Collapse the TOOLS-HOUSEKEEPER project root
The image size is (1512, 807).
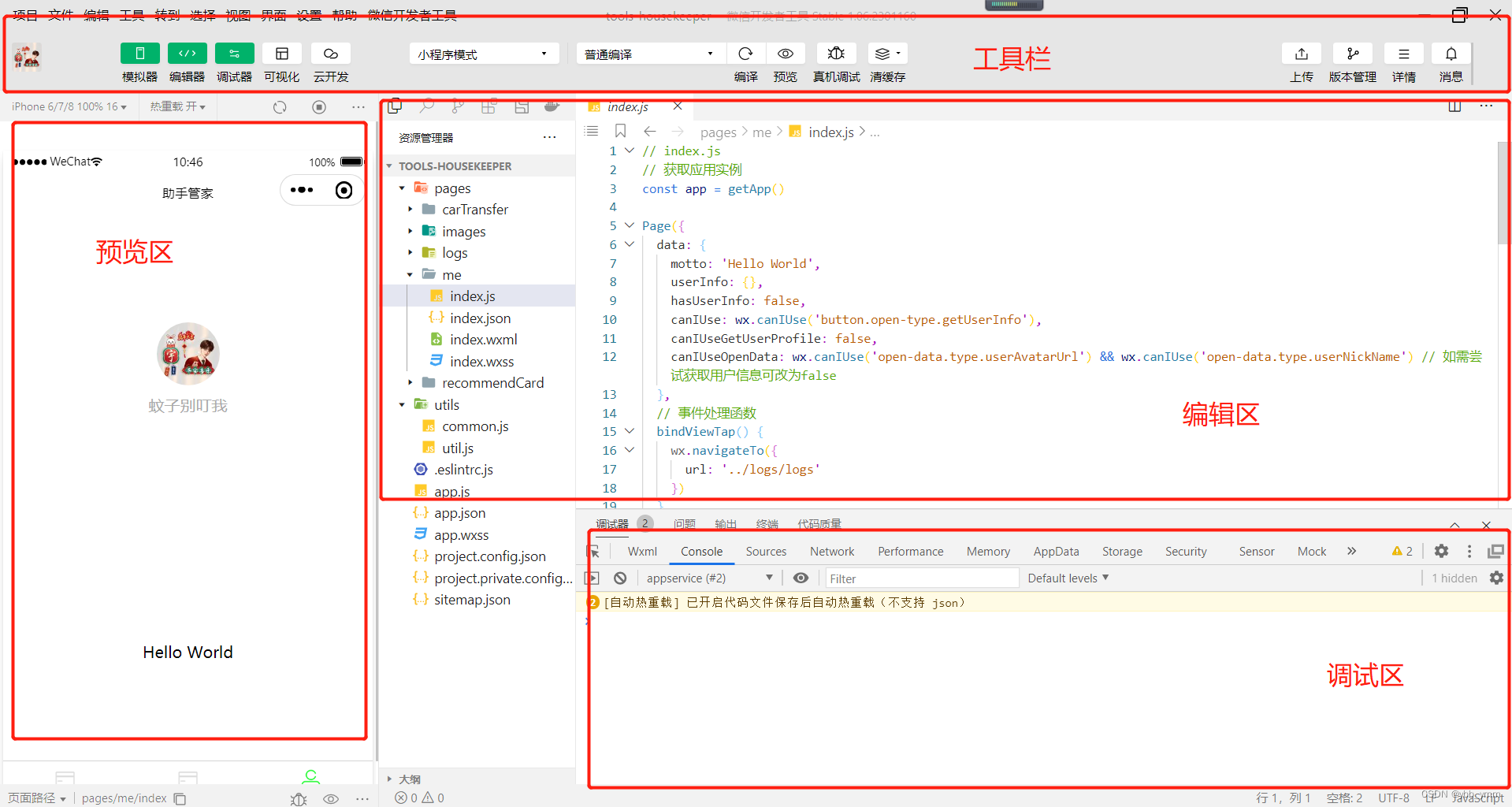coord(389,166)
